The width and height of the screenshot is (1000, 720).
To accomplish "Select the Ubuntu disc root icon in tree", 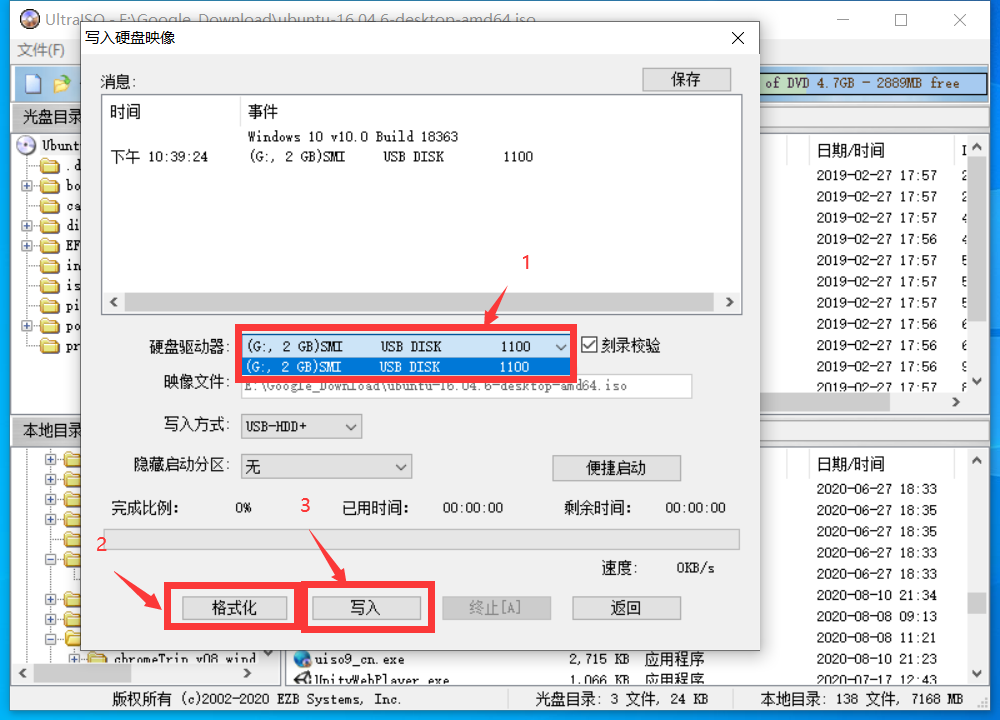I will (26, 145).
